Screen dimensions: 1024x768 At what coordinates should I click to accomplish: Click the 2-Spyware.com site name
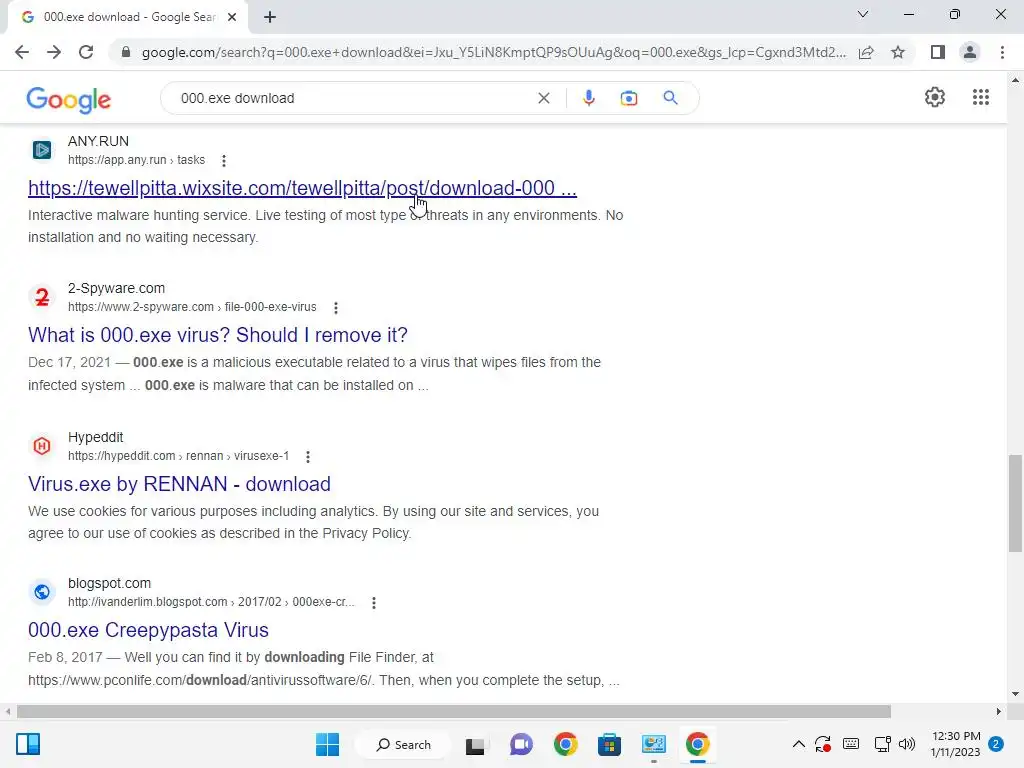coord(116,288)
